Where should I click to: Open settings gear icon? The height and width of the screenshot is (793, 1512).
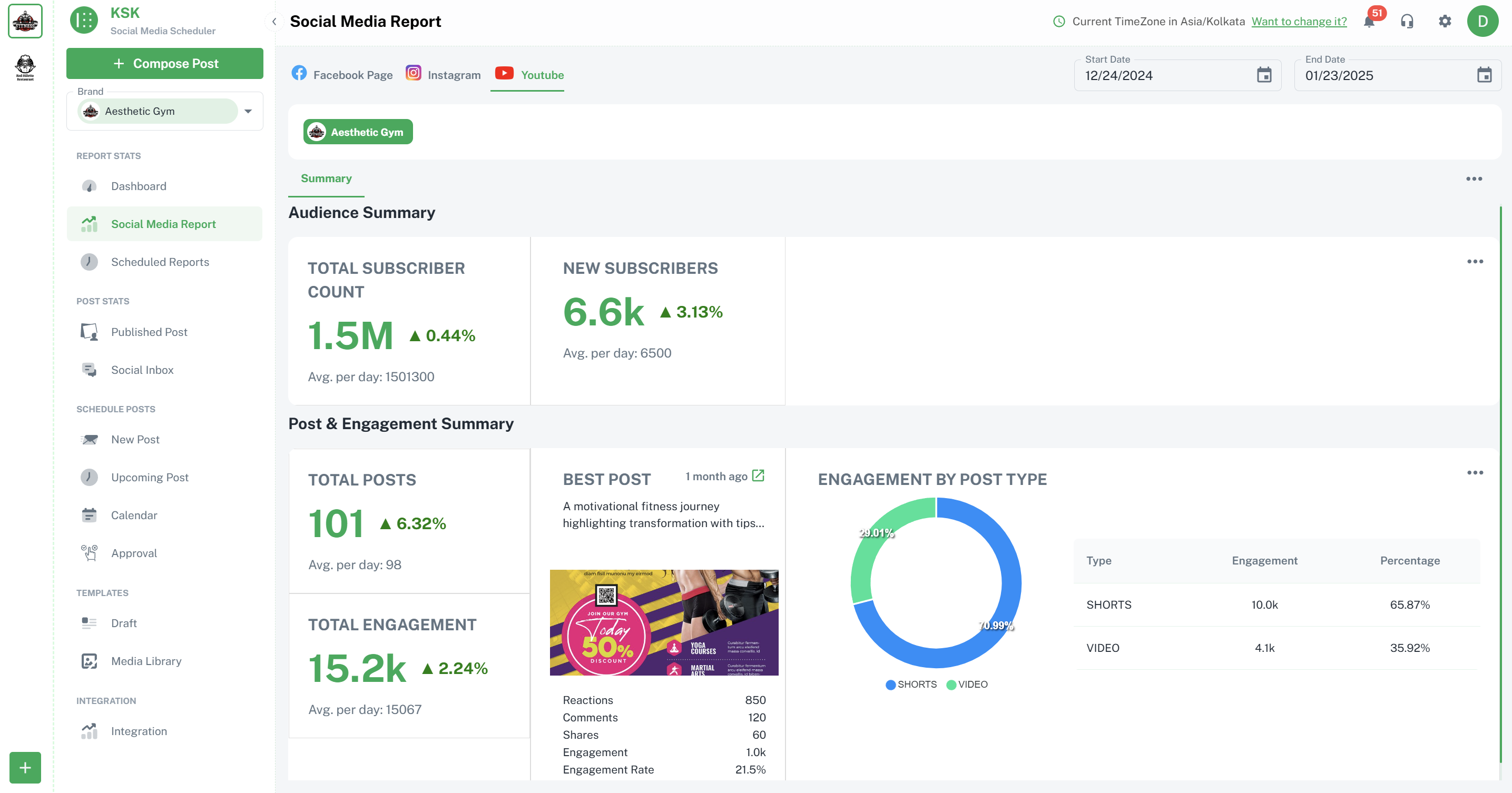coord(1445,22)
